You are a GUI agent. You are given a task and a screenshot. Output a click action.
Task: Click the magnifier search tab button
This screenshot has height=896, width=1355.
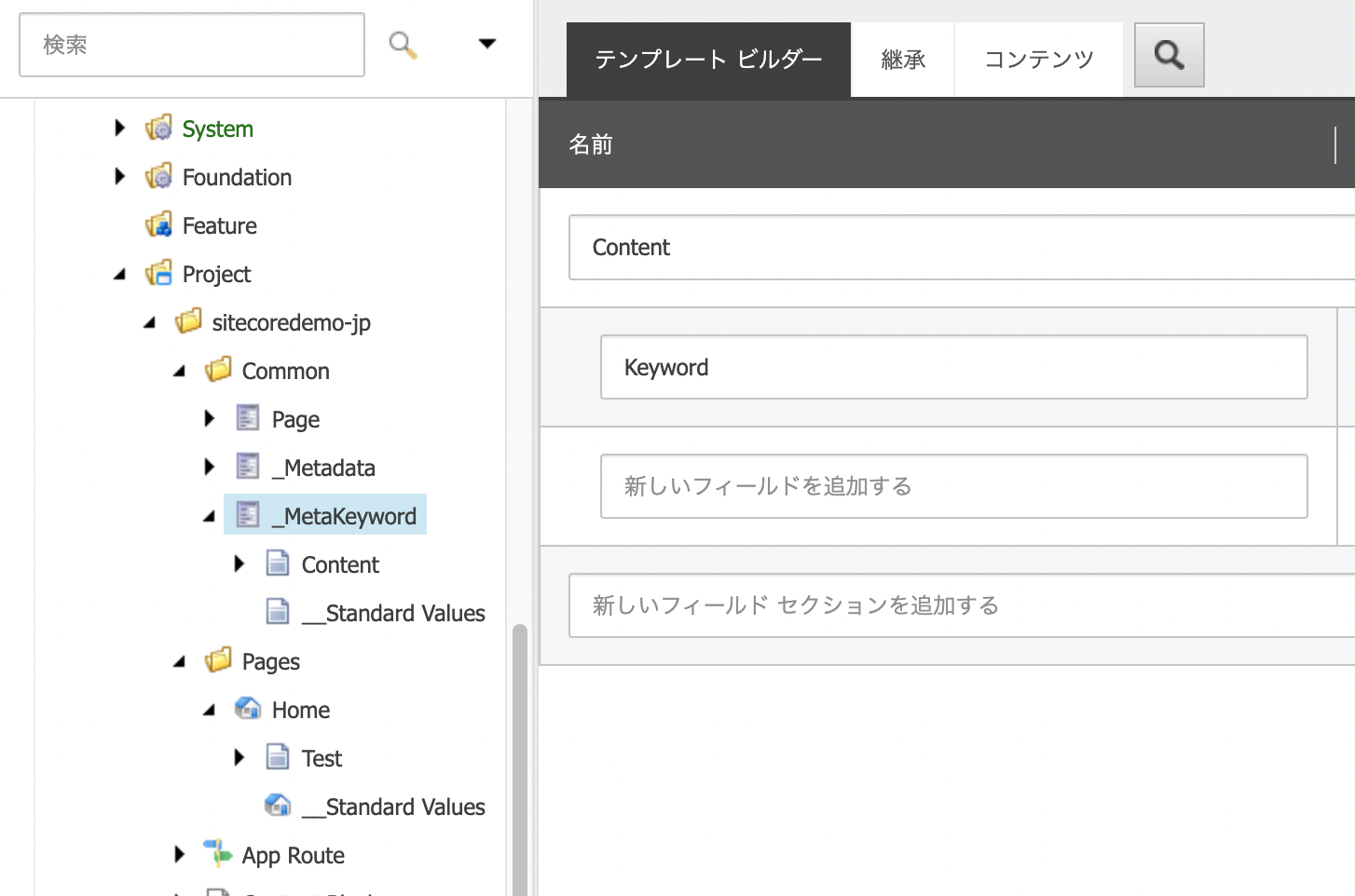(1170, 55)
